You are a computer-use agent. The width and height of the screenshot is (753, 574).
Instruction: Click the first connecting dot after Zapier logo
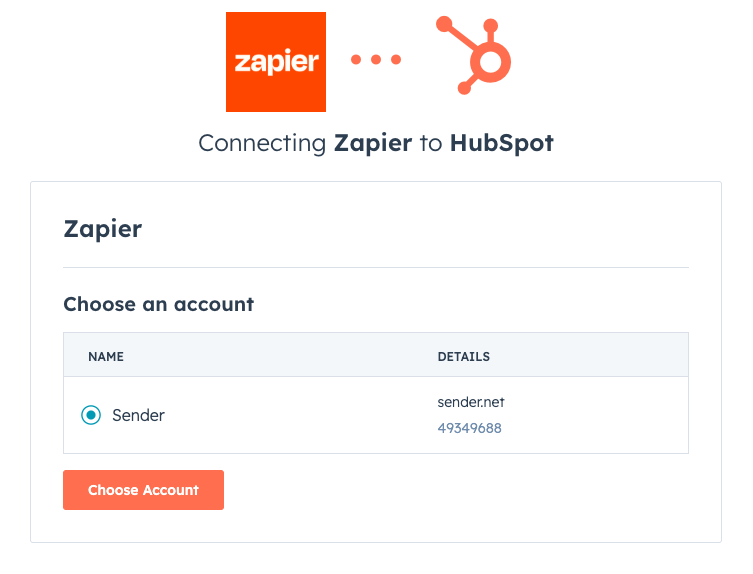pos(356,60)
